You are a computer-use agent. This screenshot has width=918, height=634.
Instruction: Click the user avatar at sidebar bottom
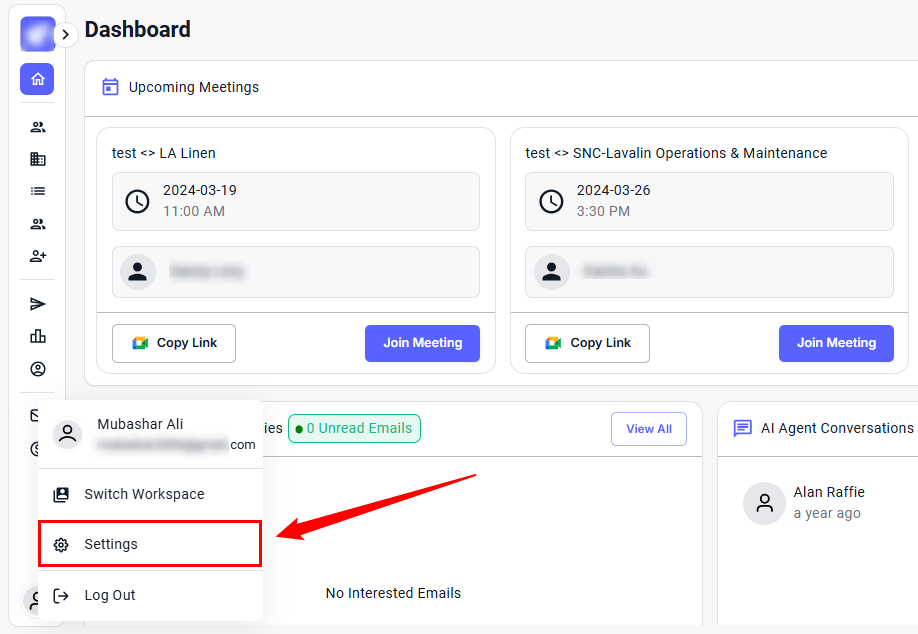tap(33, 600)
